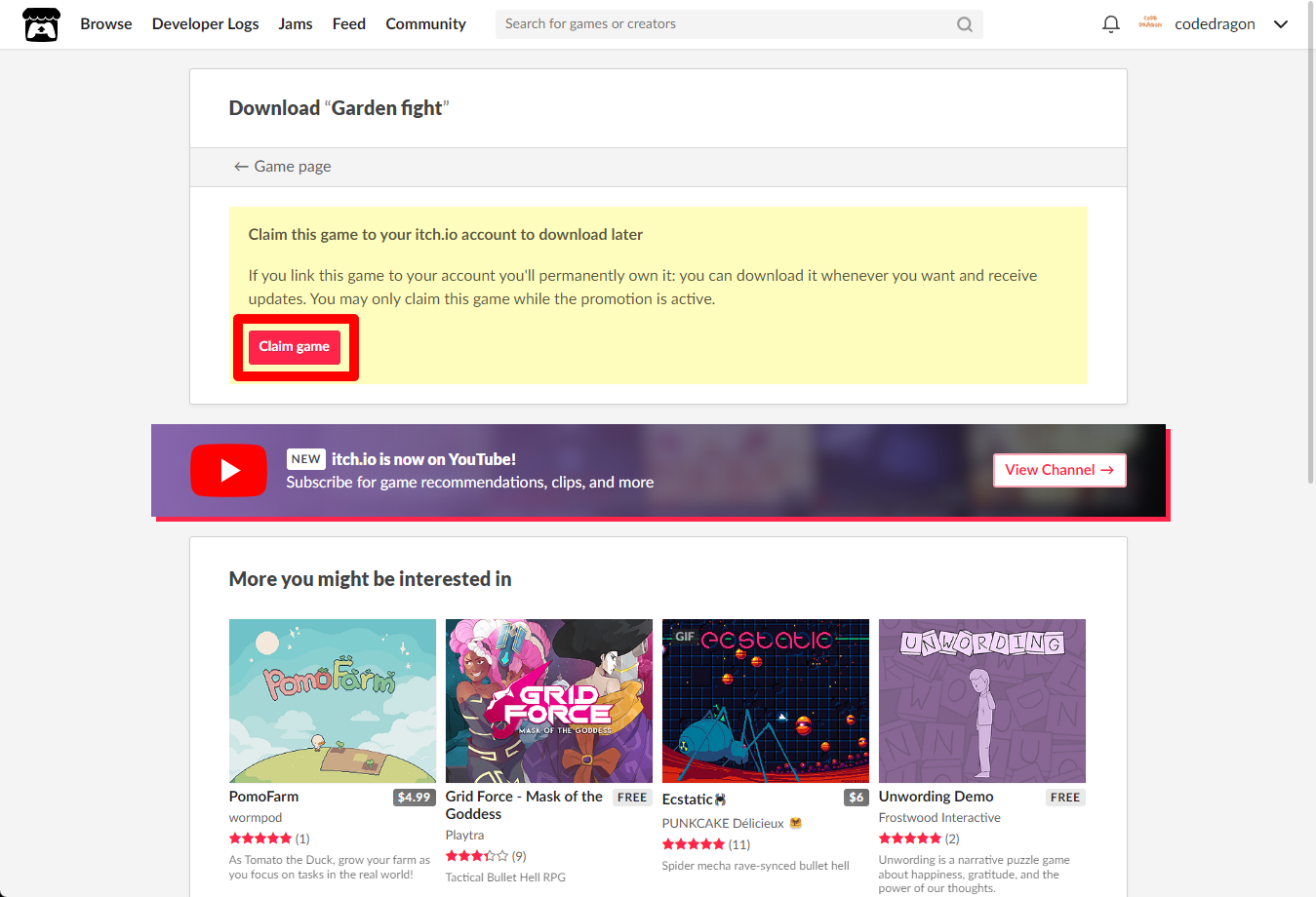Click the 'Download Garden fight' heading
The height and width of the screenshot is (897, 1316).
click(x=339, y=108)
